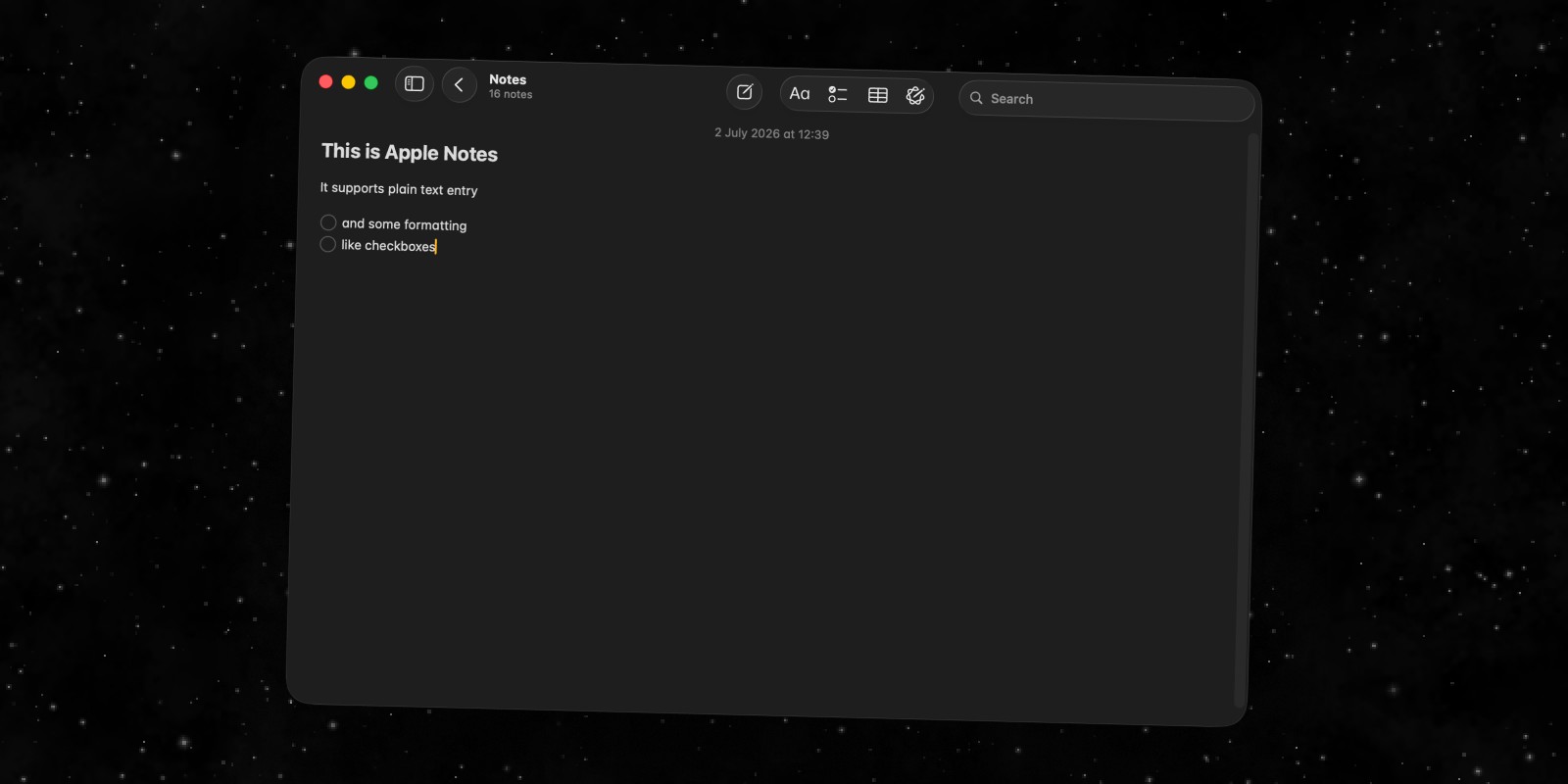Click the note's vertical scrollbar

click(1247, 419)
